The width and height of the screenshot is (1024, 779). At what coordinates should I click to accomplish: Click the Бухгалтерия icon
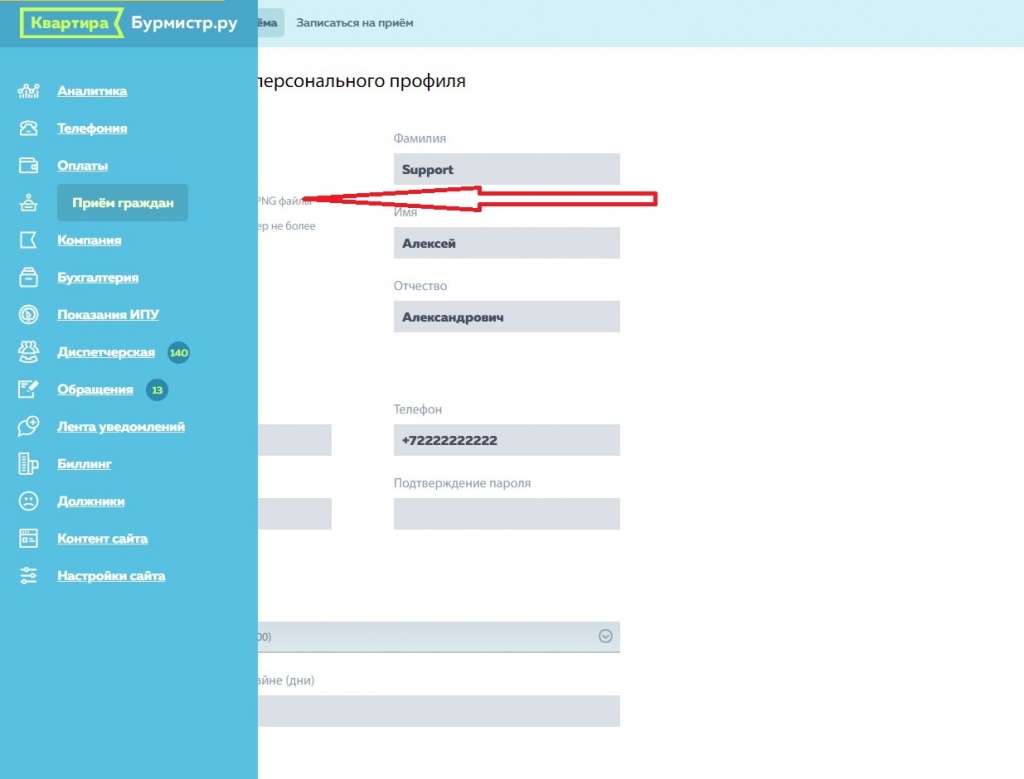28,277
